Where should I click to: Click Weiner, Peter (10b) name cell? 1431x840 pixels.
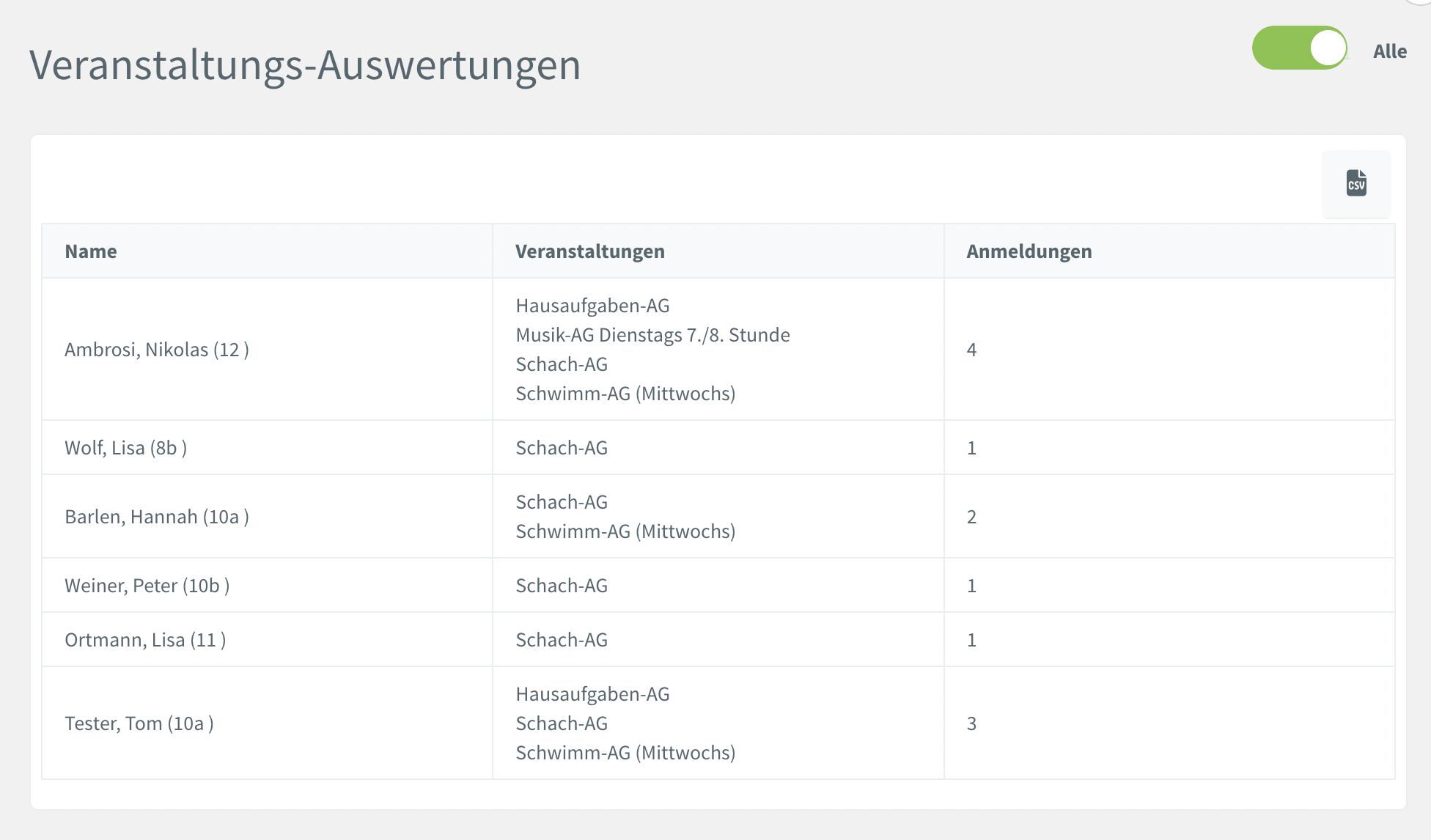tap(147, 586)
